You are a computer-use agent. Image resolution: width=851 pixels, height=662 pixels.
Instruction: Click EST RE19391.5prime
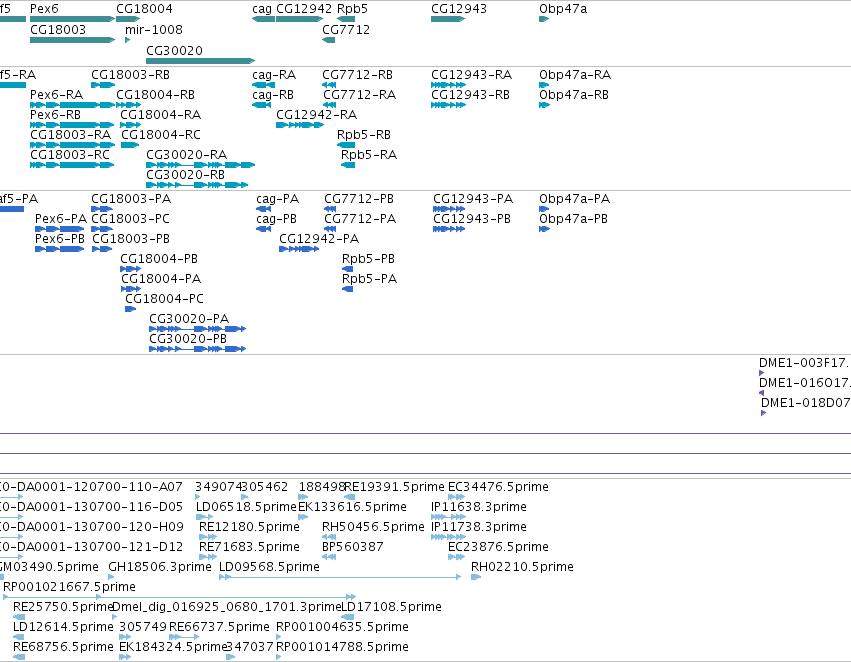pos(394,487)
